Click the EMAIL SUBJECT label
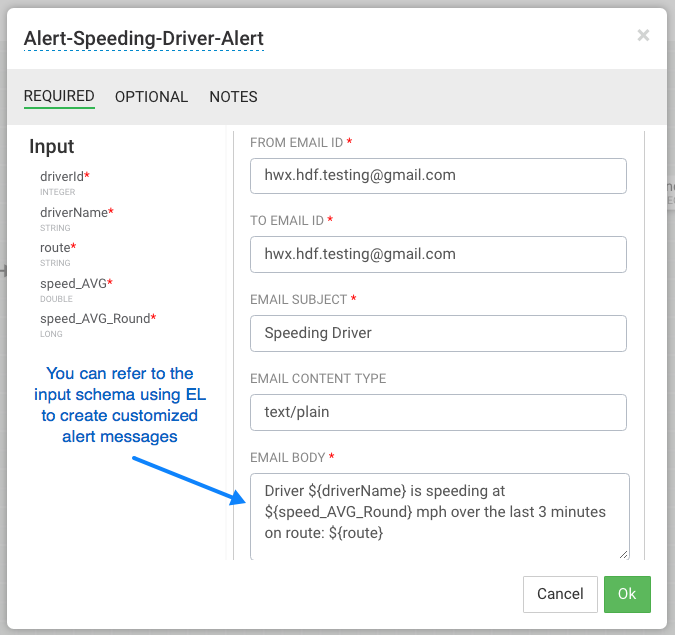 298,299
